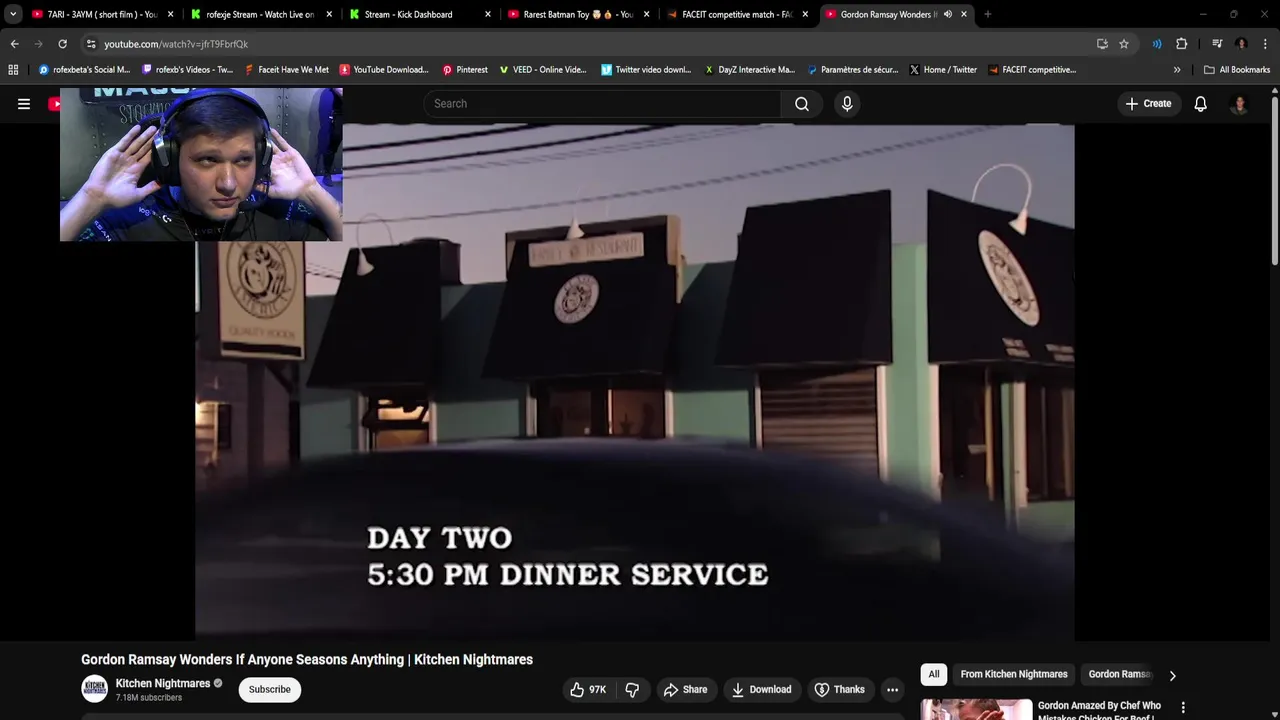Open the tab search dropdown arrow
The image size is (1280, 720).
[13, 14]
